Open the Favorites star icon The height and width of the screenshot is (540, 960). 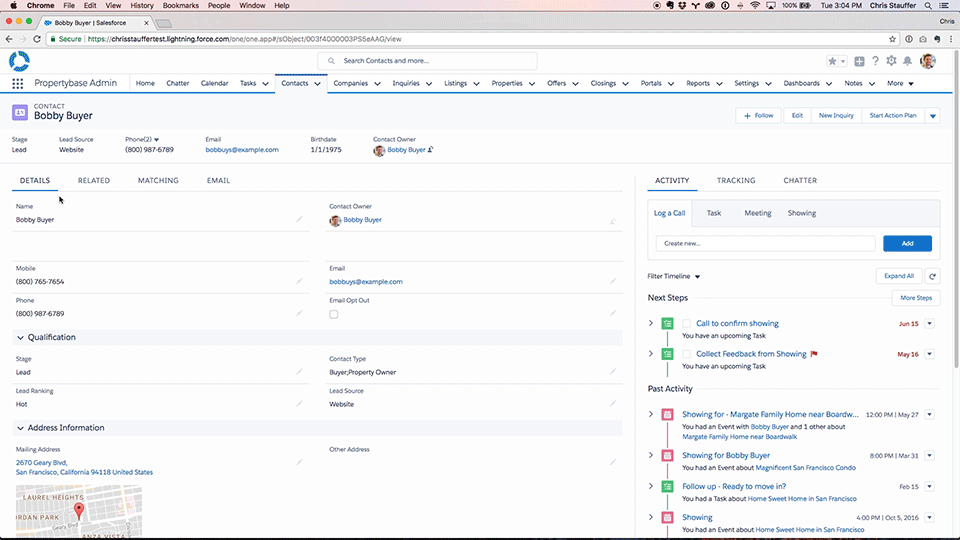coord(832,61)
